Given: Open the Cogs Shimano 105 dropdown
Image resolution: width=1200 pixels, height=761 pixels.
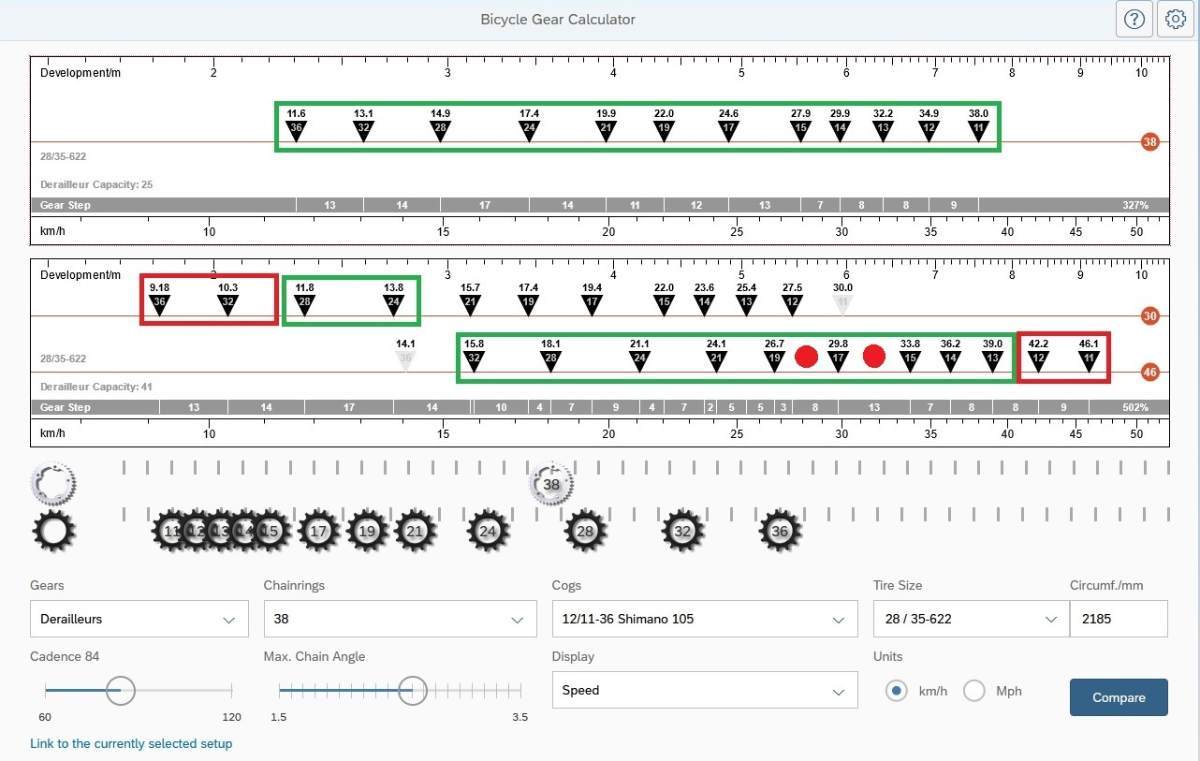Looking at the screenshot, I should [704, 619].
